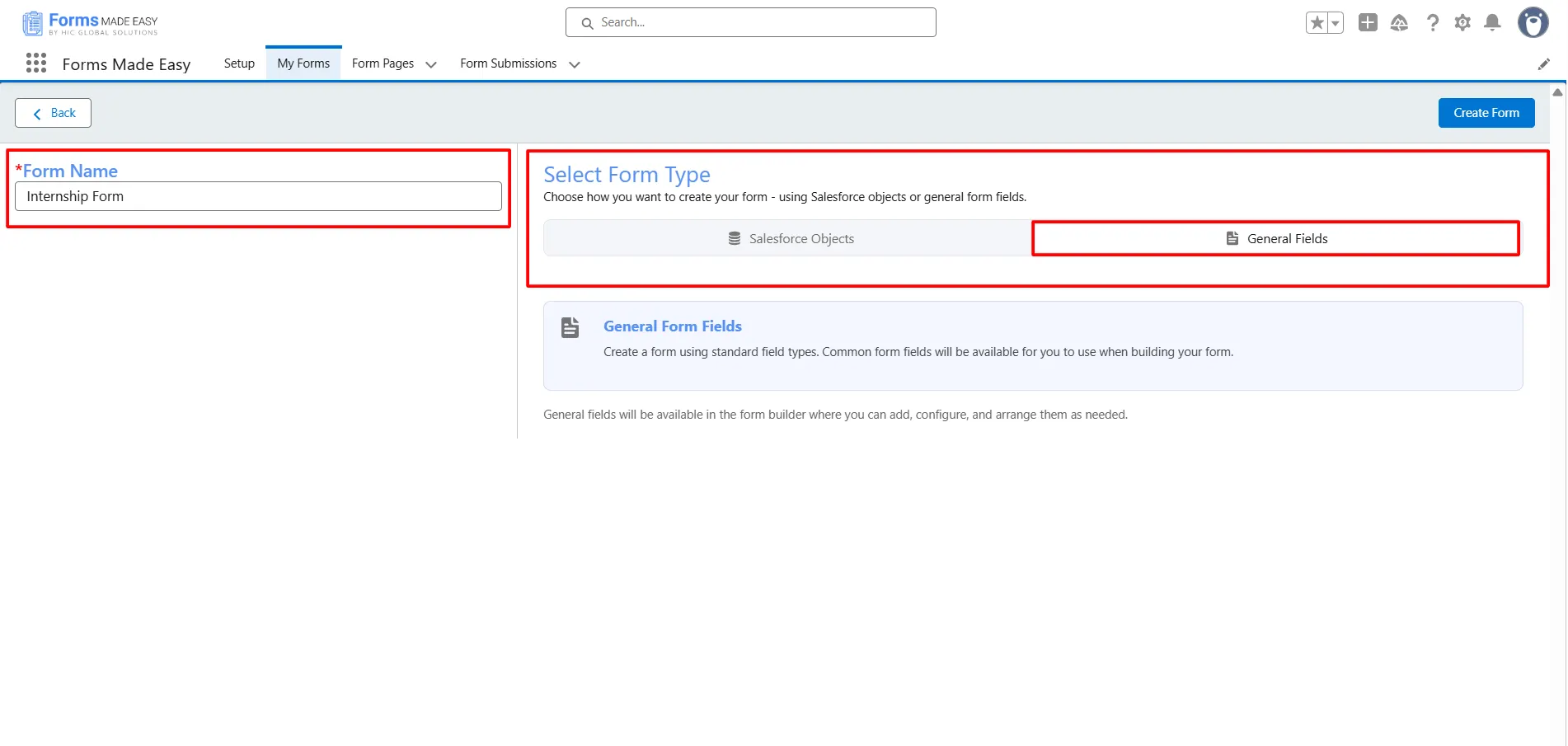Click the edit navigation pencil icon
The height and width of the screenshot is (746, 1568).
pyautogui.click(x=1544, y=64)
